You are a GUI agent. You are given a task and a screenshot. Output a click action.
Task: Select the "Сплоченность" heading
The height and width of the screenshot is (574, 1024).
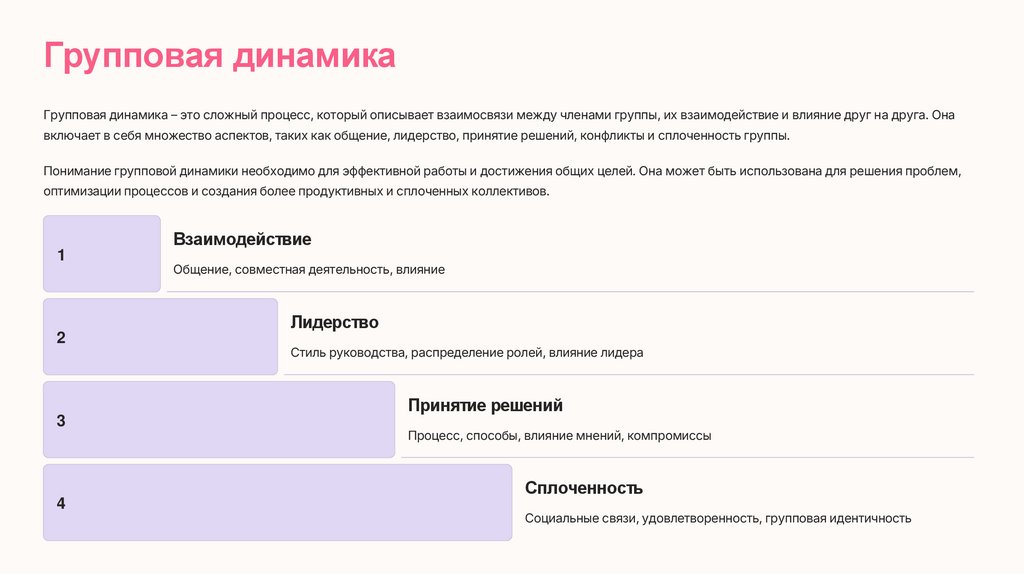[x=583, y=488]
